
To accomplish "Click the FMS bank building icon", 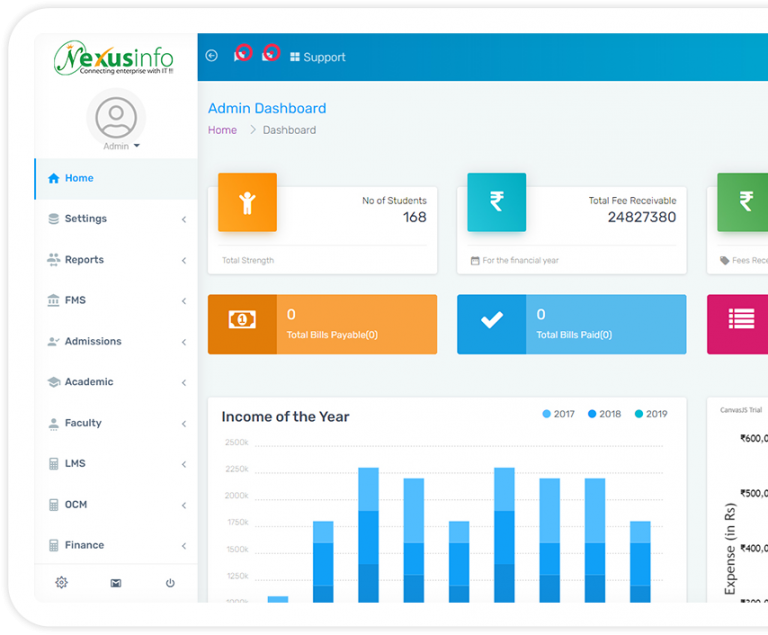I will pyautogui.click(x=53, y=300).
